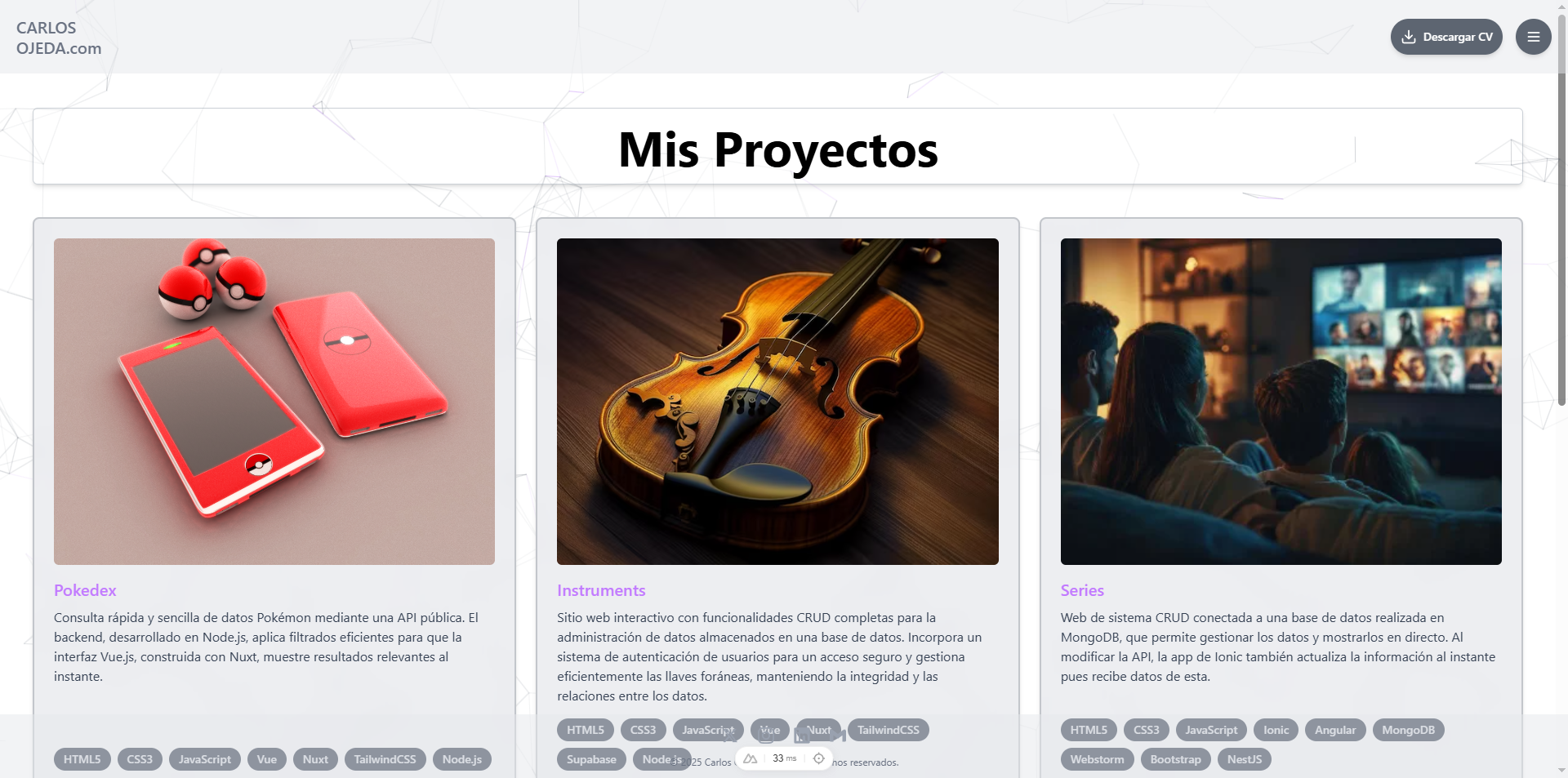Toggle the component inspector crosshair icon
This screenshot has height=778, width=1568.
[x=818, y=758]
